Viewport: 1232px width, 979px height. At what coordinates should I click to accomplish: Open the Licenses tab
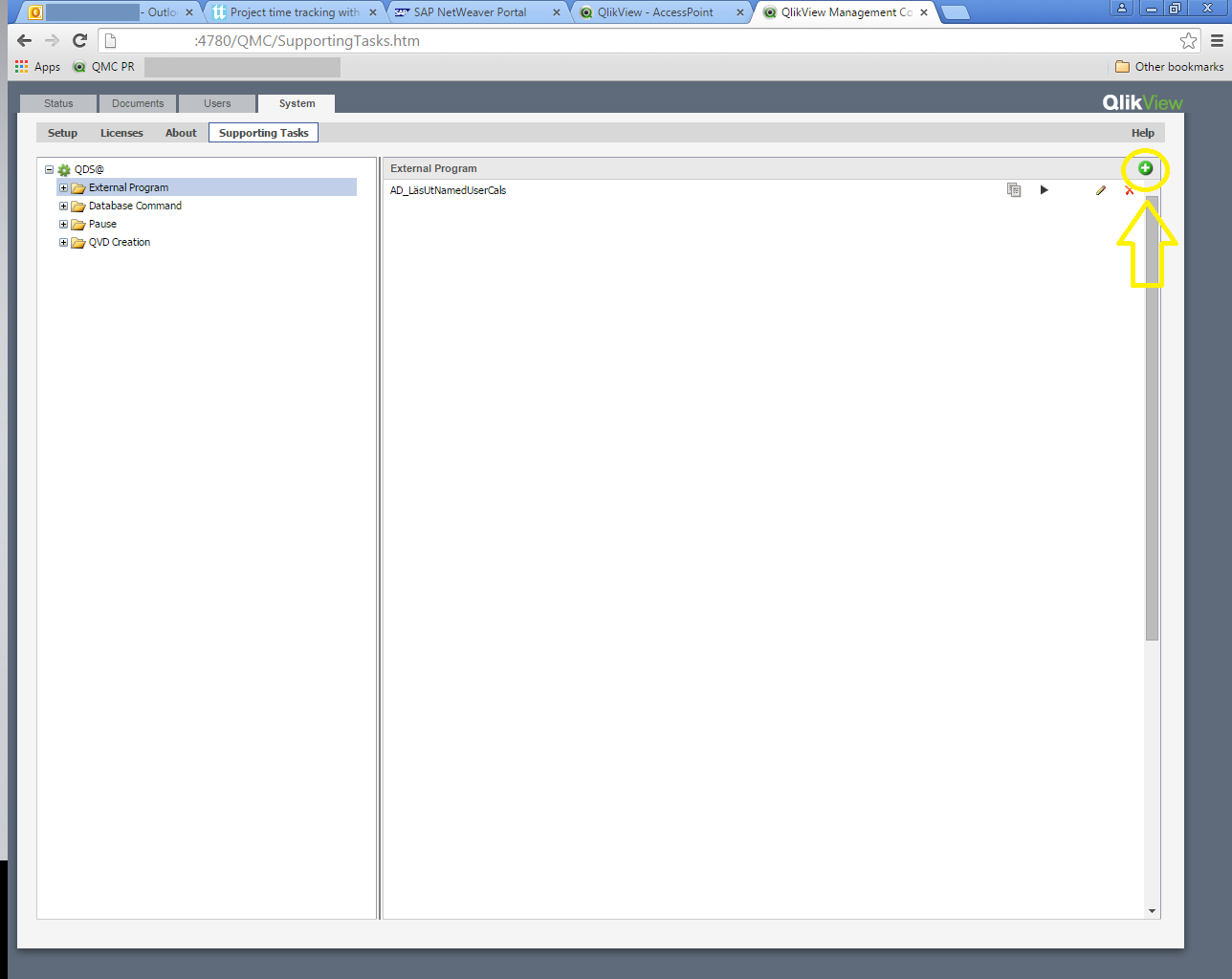[x=121, y=133]
